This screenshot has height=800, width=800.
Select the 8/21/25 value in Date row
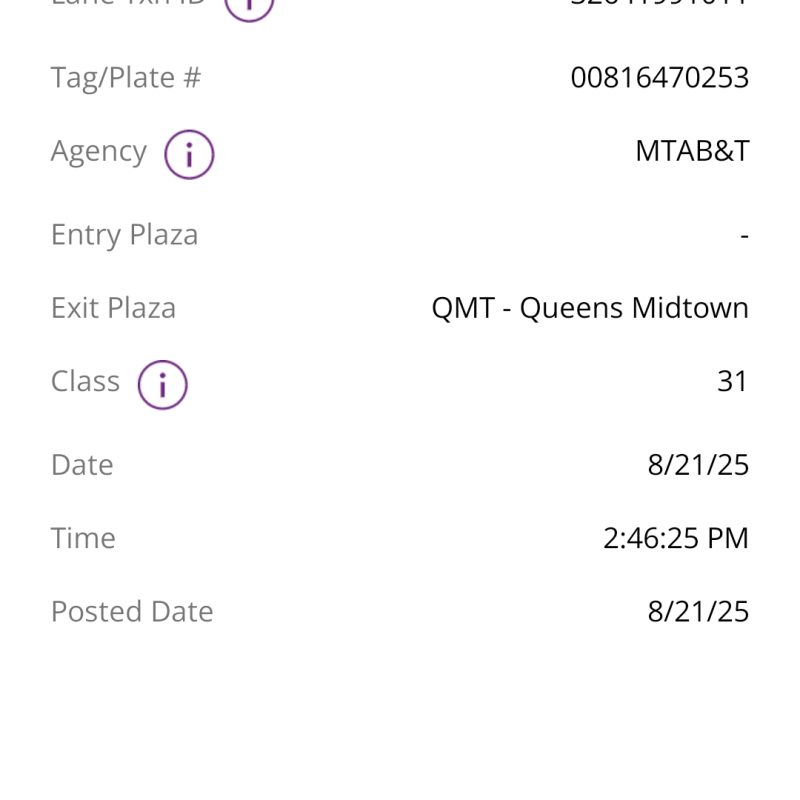coord(698,465)
